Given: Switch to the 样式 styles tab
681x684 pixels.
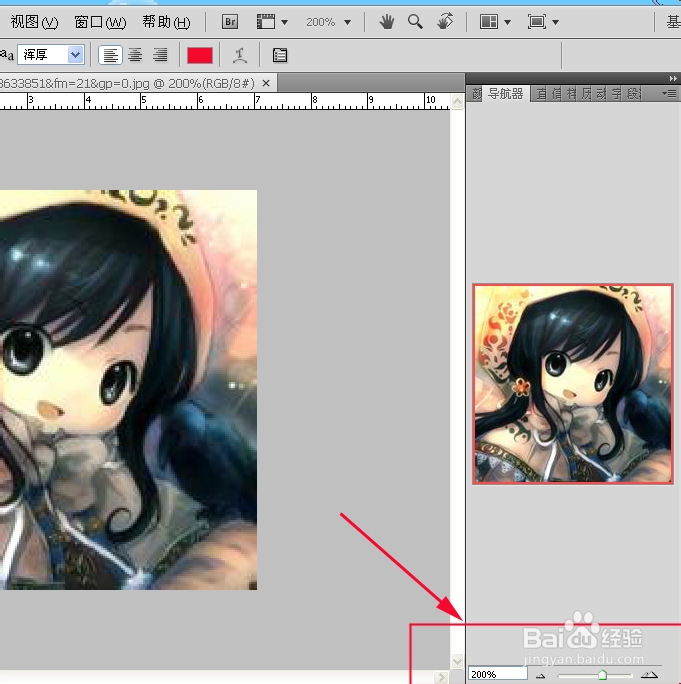Looking at the screenshot, I should [x=571, y=94].
